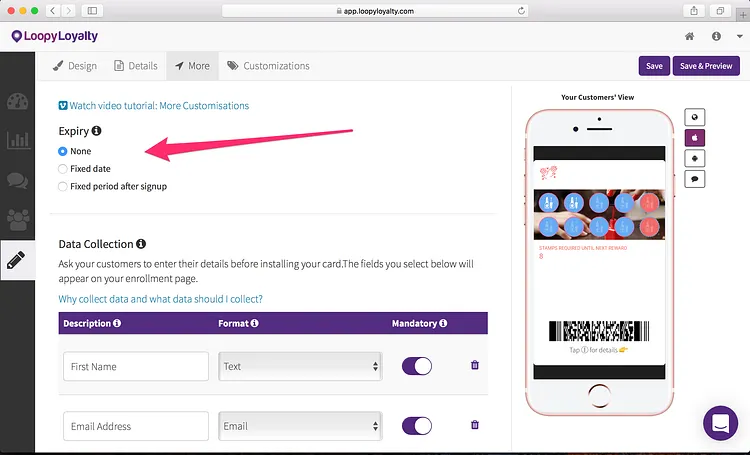Switch preview to web globe view

(695, 117)
